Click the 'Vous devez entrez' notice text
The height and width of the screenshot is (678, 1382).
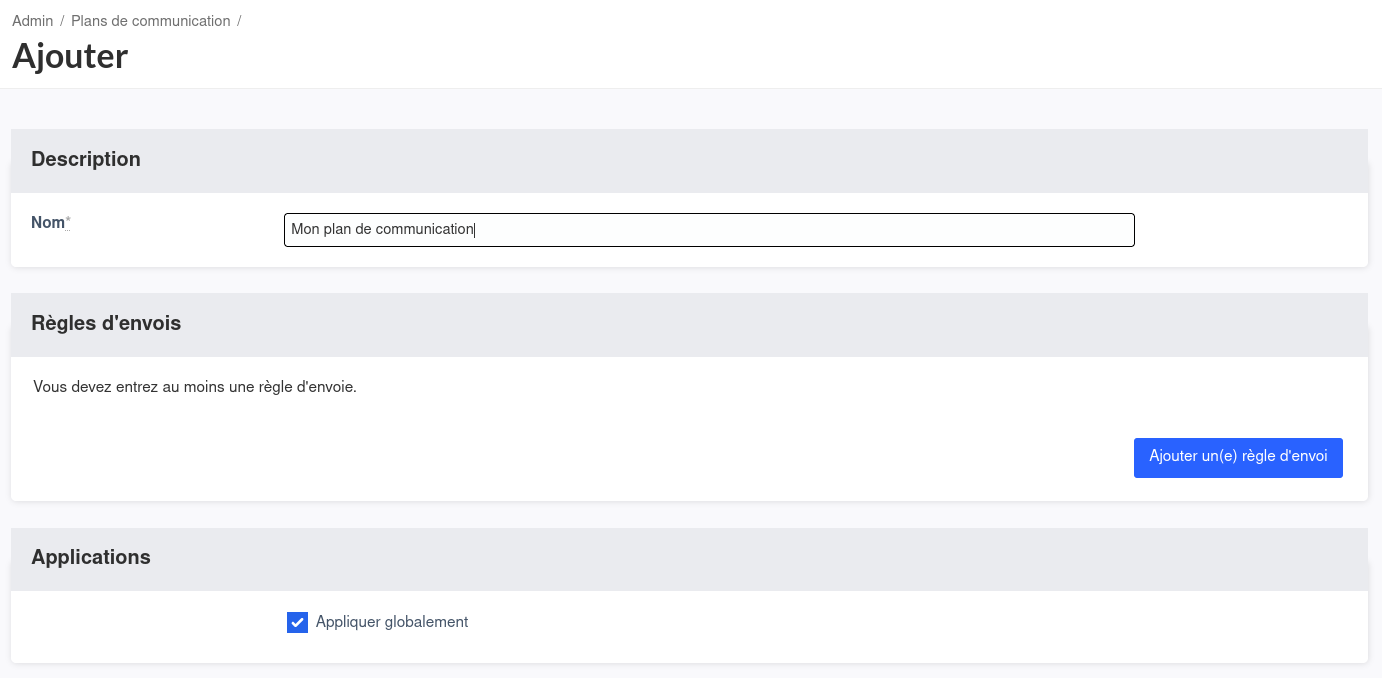tap(195, 387)
